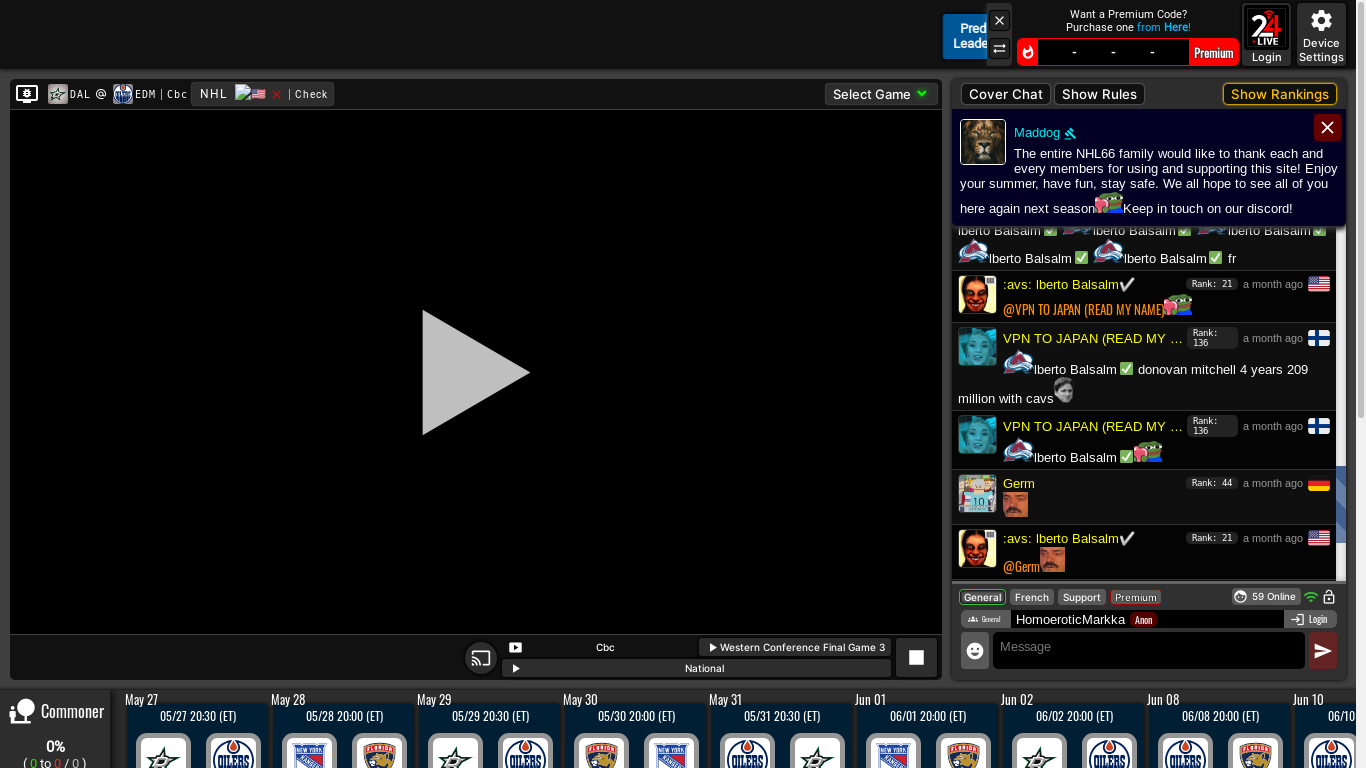Click the swap arrows icon under the X
Viewport: 1366px width, 768px height.
click(1000, 48)
